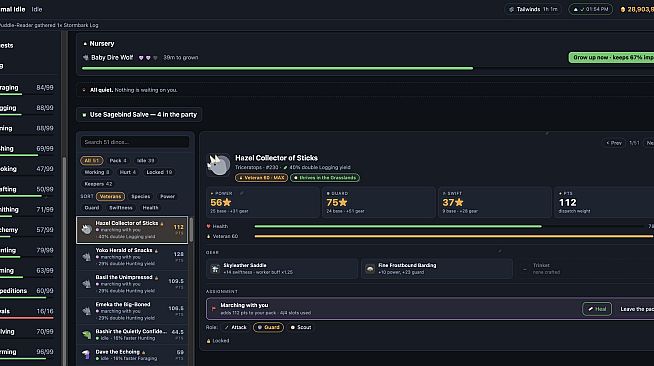Click the edit pencil next to Power
The height and width of the screenshot is (366, 654).
[x=241, y=193]
